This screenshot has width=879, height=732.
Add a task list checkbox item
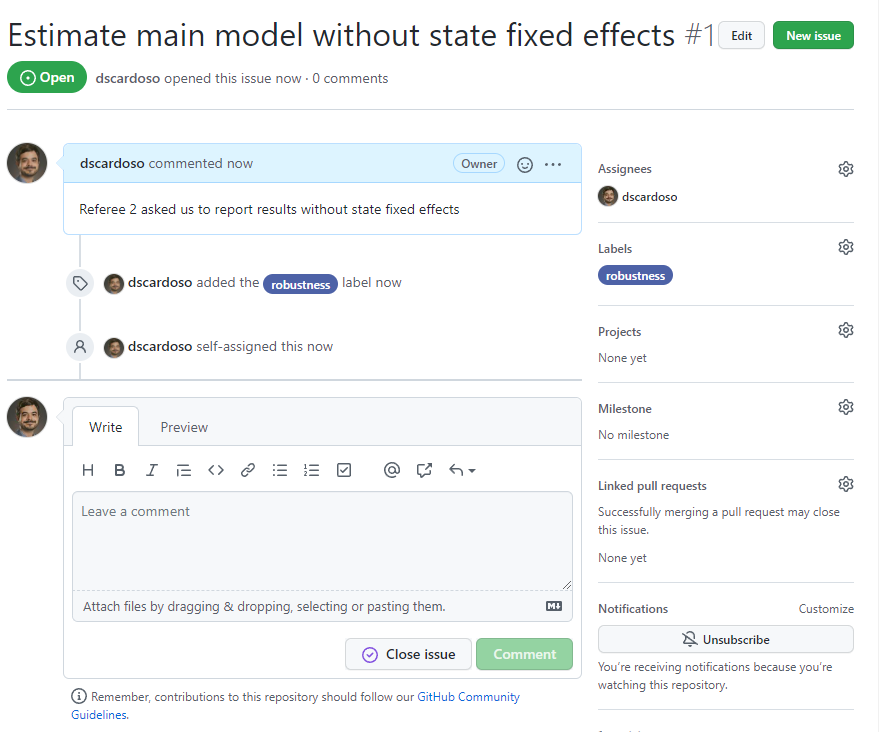click(x=344, y=470)
